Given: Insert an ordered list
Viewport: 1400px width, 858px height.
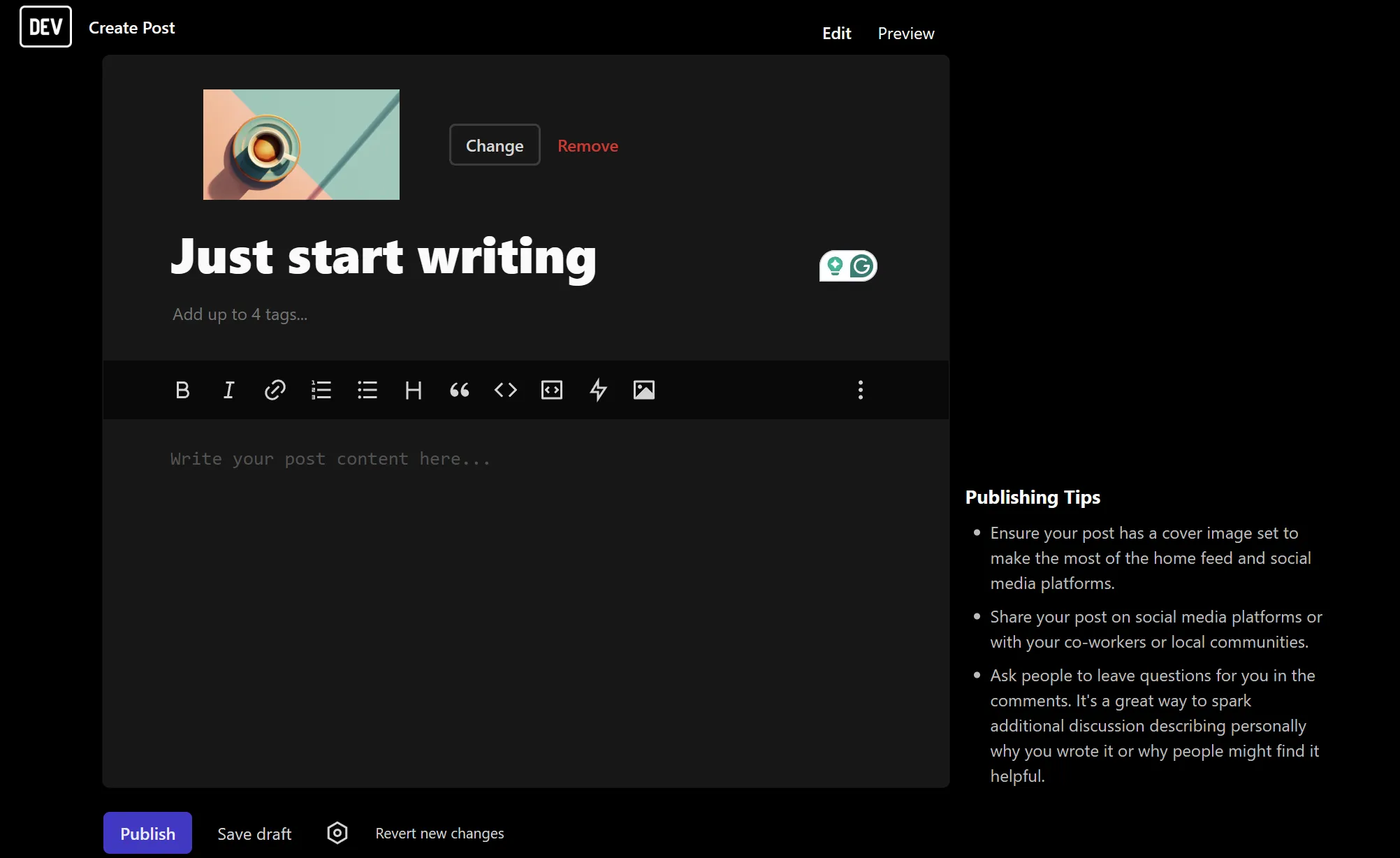Looking at the screenshot, I should click(x=321, y=390).
